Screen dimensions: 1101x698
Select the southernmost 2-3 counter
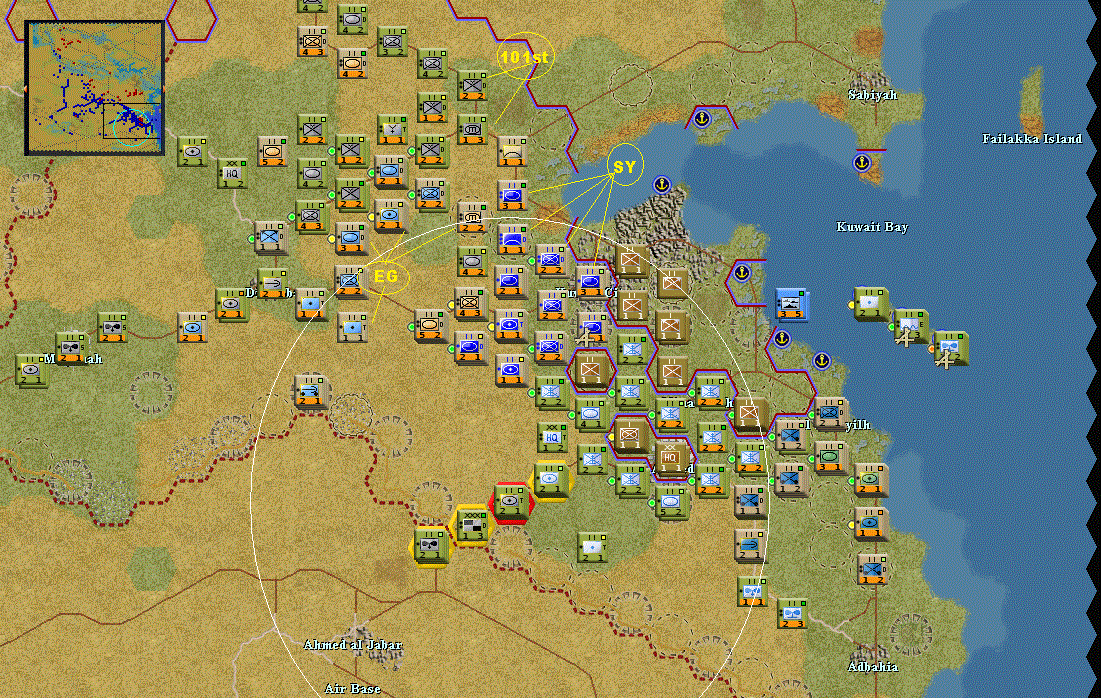791,614
